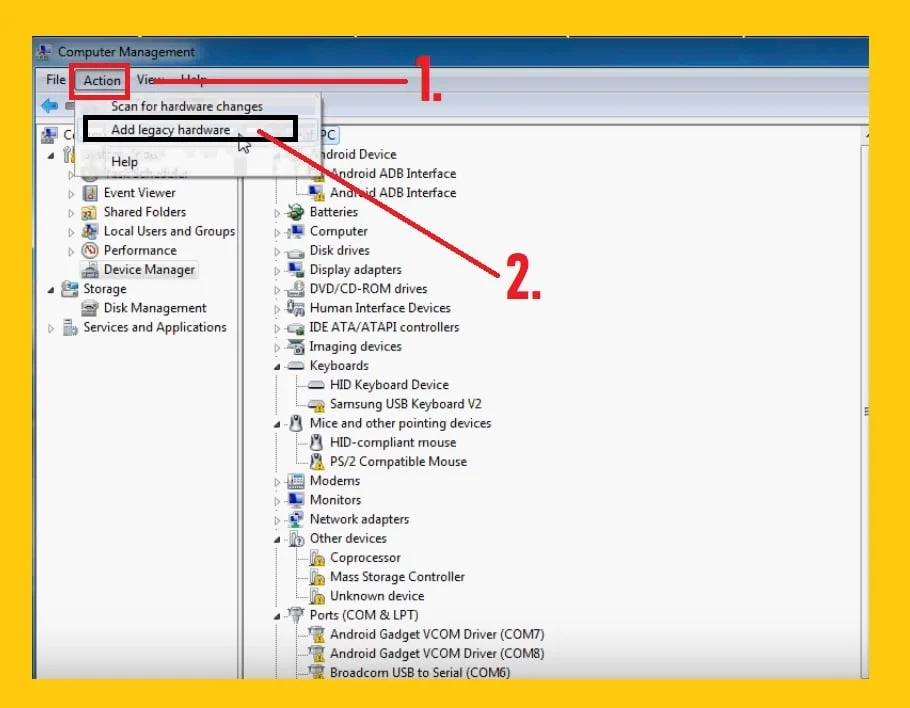Viewport: 910px width, 708px height.
Task: Choose Add legacy hardware
Action: point(169,129)
